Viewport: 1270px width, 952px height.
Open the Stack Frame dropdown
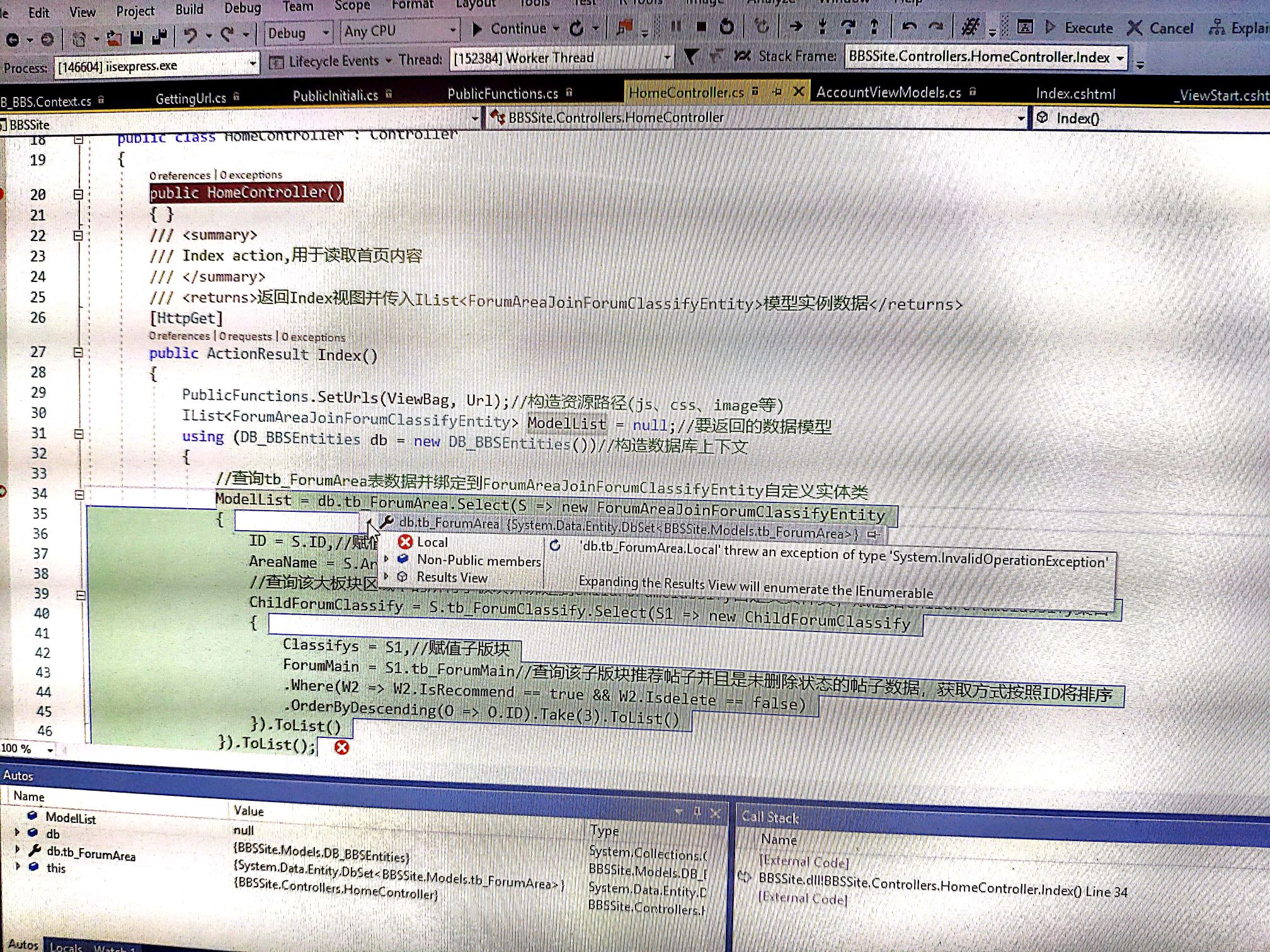click(x=986, y=57)
